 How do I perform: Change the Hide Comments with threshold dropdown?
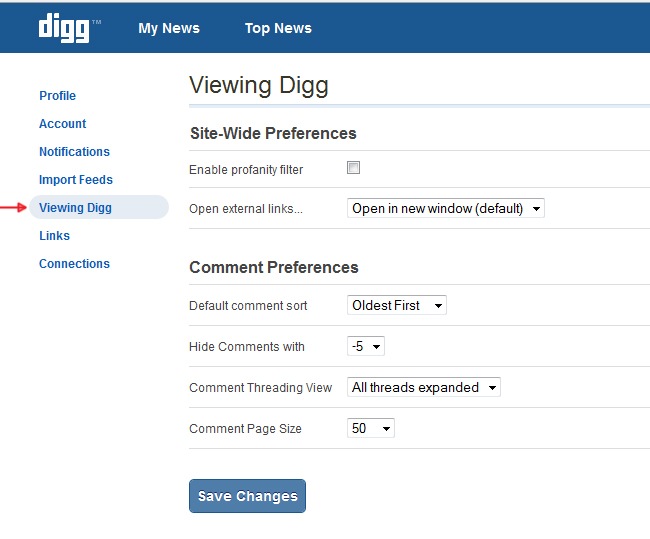coord(366,346)
